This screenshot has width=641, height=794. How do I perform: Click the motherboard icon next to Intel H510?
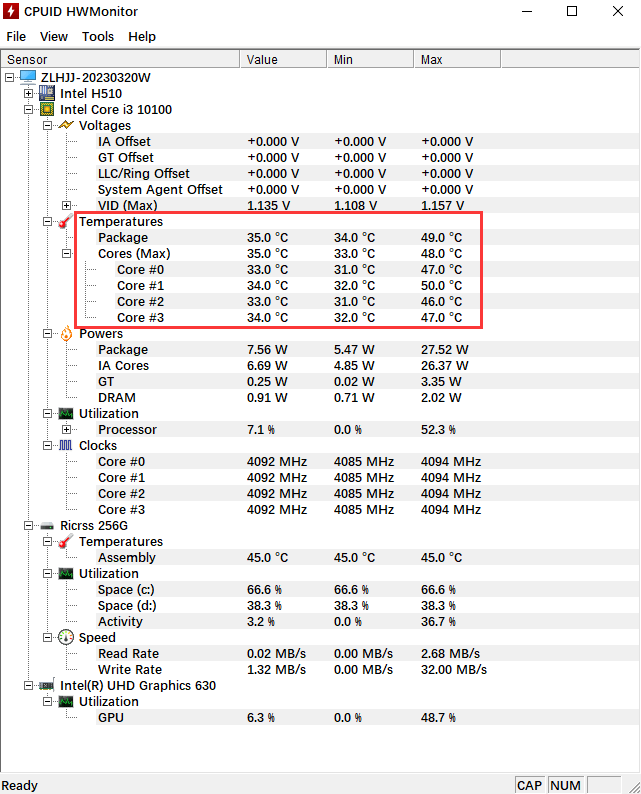[46, 93]
